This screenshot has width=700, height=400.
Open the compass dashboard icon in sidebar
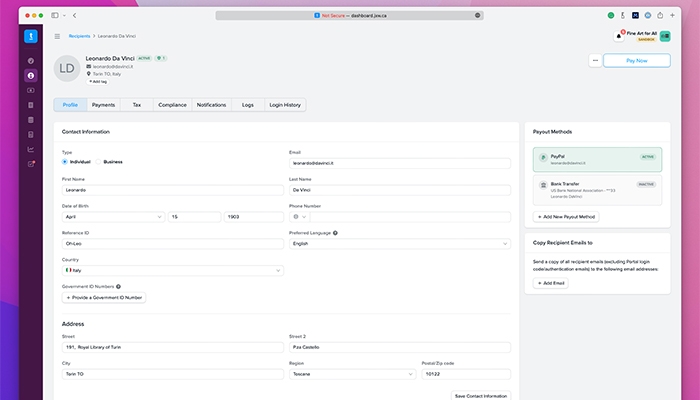(x=31, y=61)
